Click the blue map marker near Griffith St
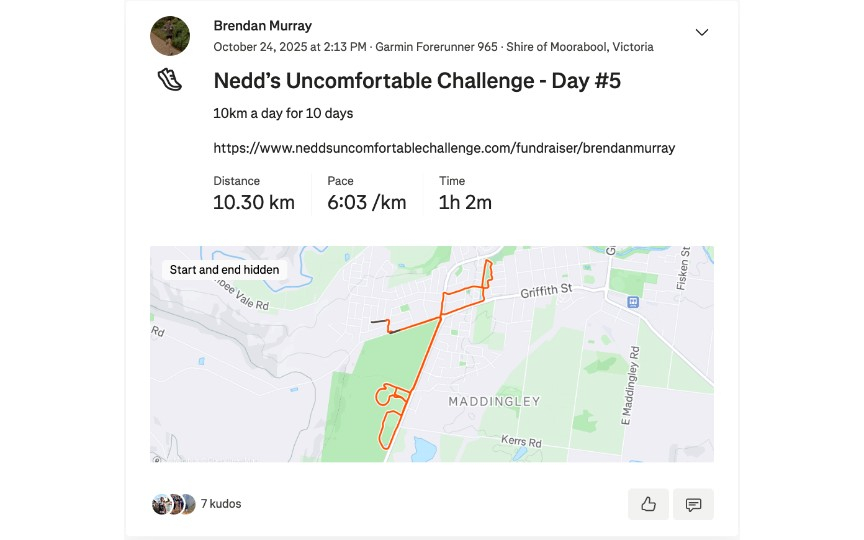The width and height of the screenshot is (864, 540). coord(632,301)
